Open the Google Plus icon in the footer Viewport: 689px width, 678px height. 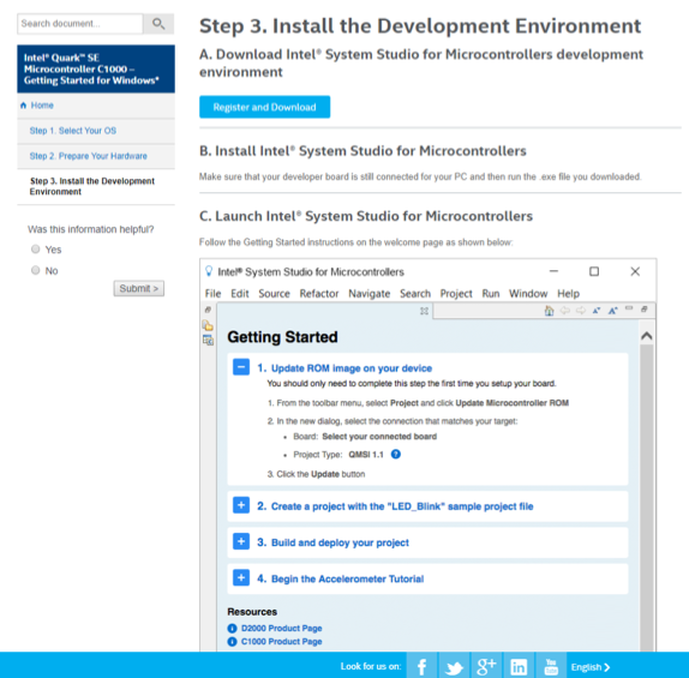pos(486,666)
